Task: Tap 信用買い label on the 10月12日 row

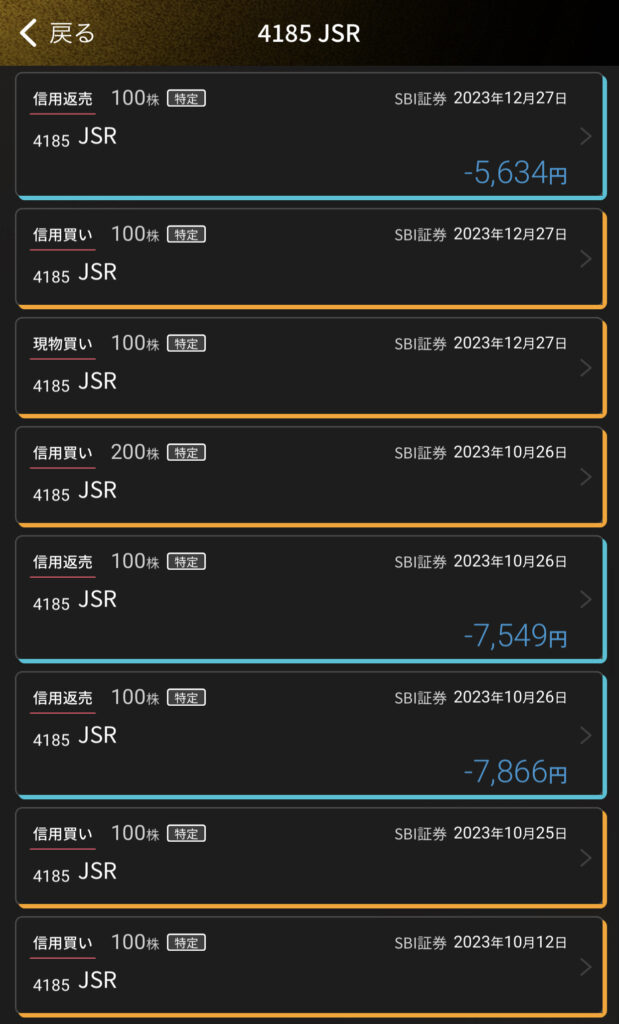Action: [62, 942]
